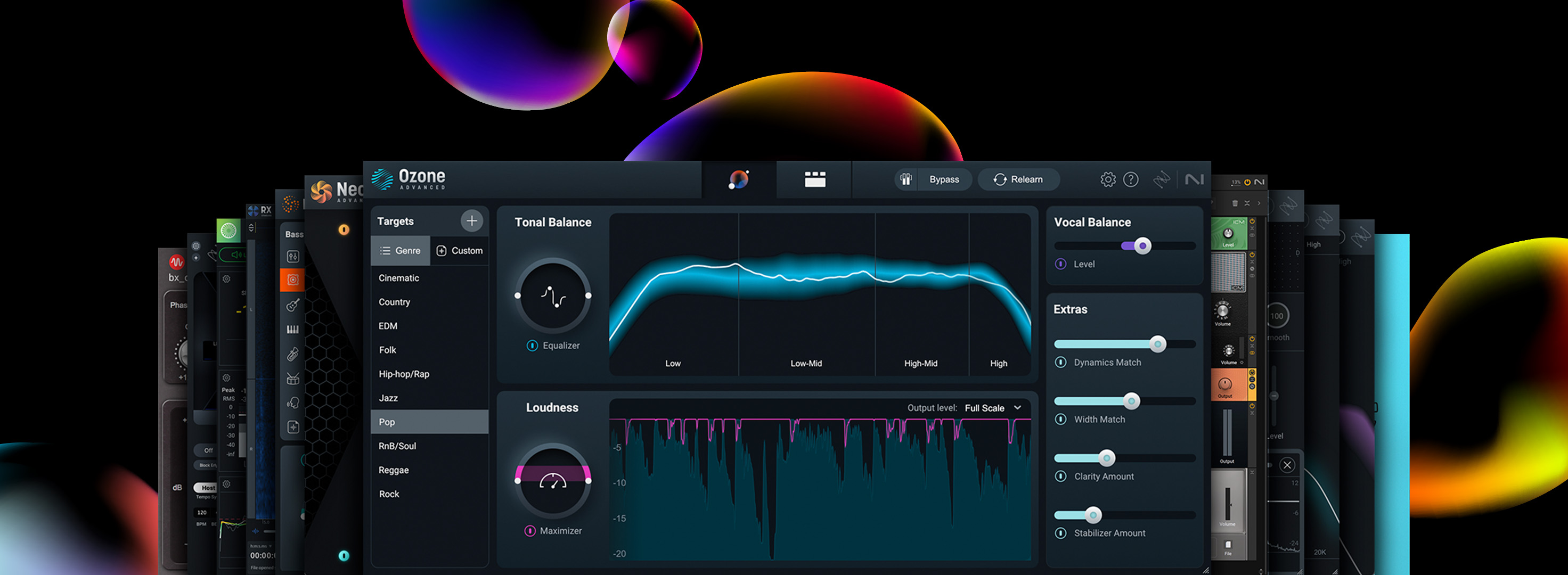Toggle the Equalizer power button
Screen dimensions: 1568x575
click(532, 346)
